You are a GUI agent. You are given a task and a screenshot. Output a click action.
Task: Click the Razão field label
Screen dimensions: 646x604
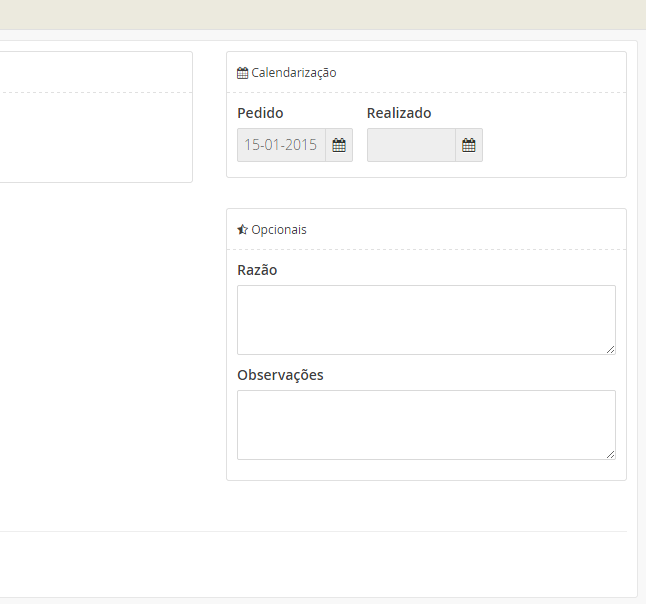257,270
